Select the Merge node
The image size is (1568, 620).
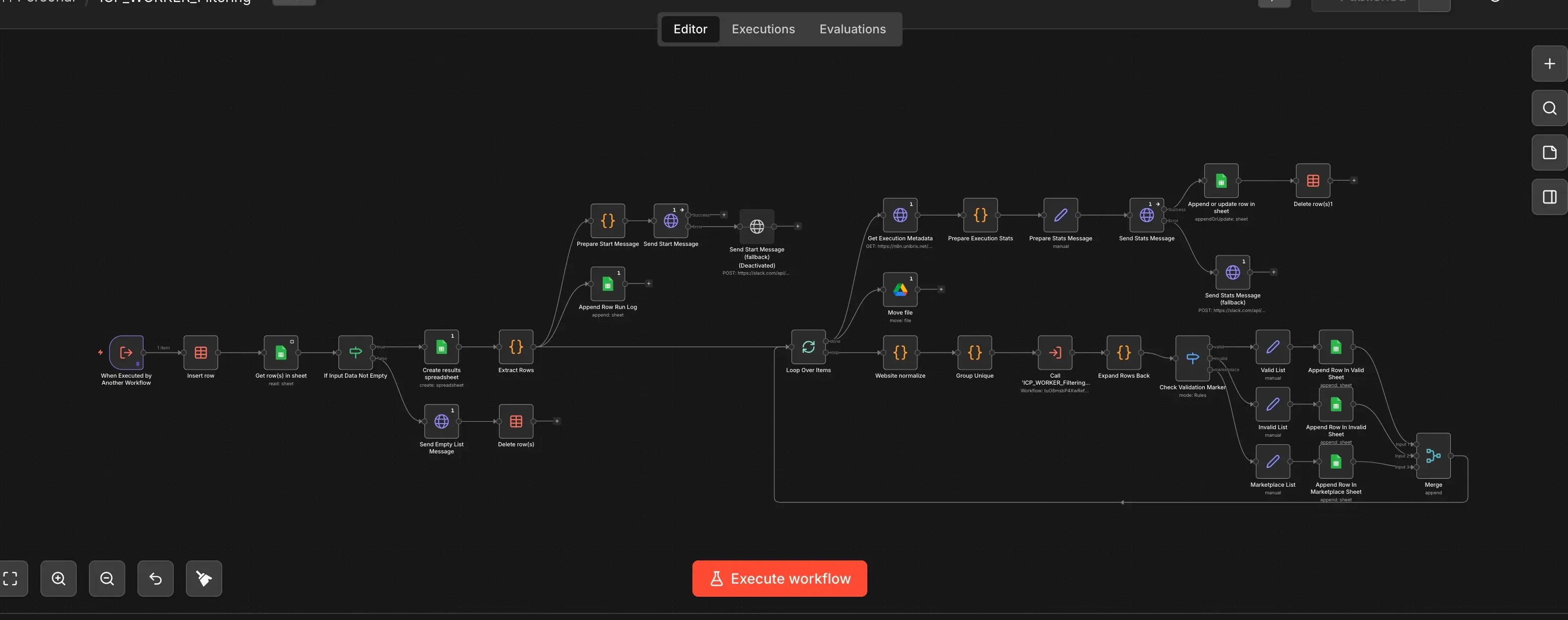1433,456
